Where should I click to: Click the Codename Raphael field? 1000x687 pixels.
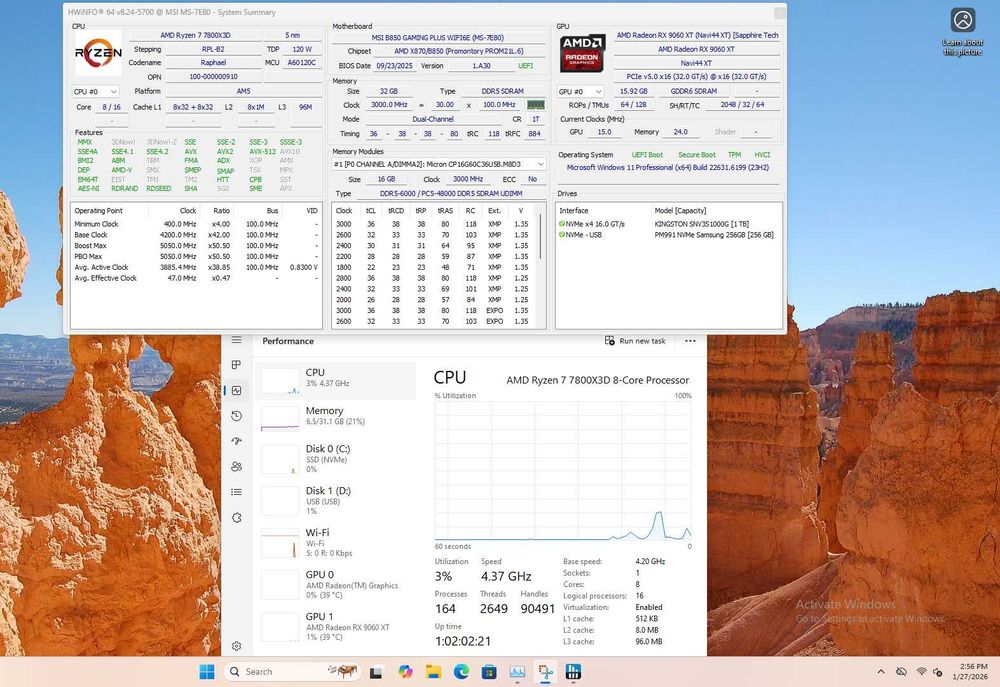click(213, 63)
